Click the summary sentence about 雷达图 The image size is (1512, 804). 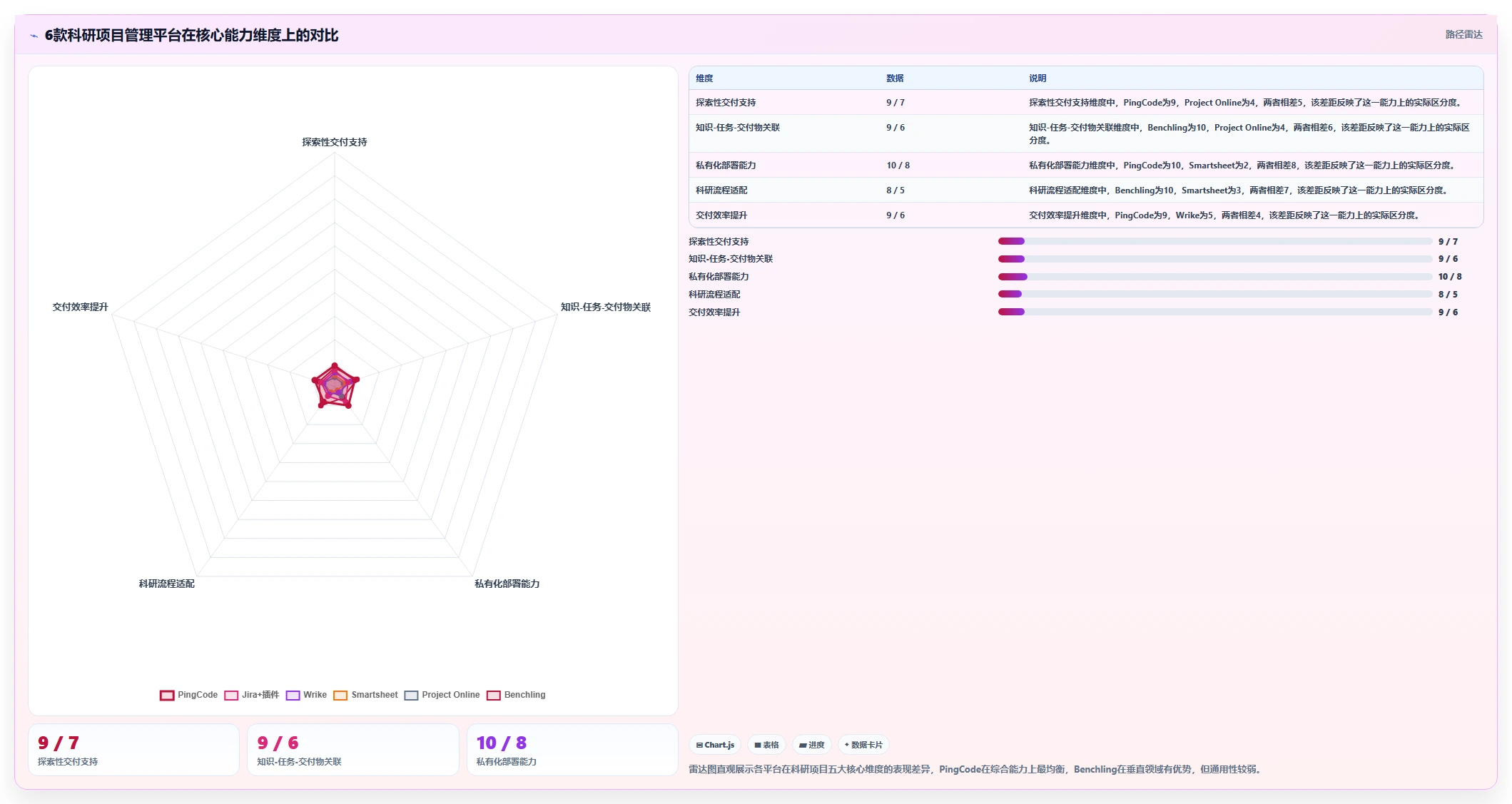[x=976, y=769]
